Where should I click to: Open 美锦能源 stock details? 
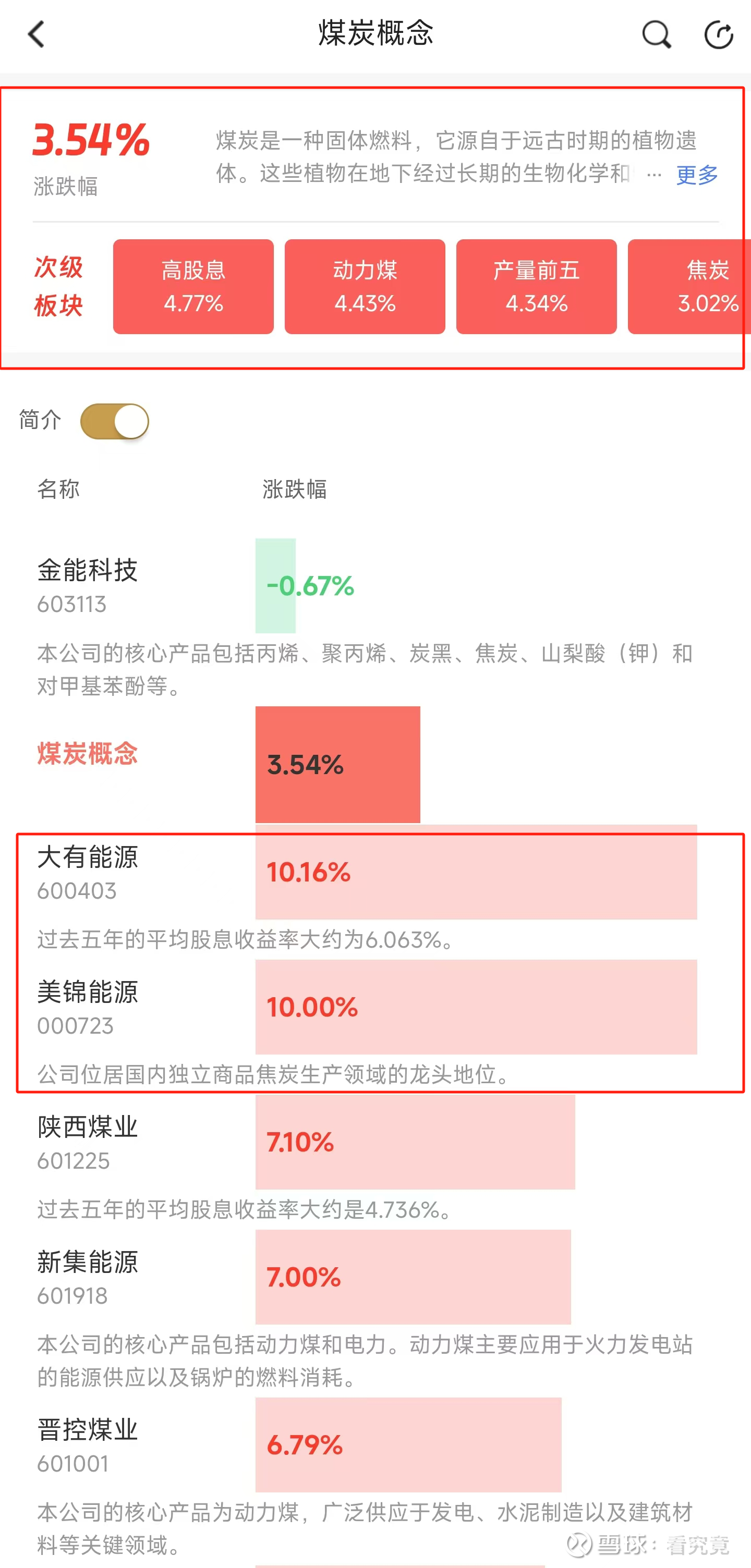(88, 1006)
